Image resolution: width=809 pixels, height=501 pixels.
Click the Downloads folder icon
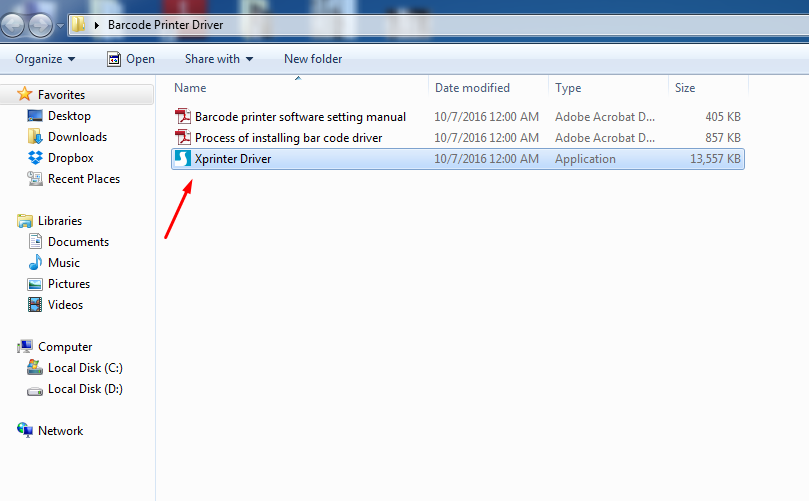click(x=35, y=137)
